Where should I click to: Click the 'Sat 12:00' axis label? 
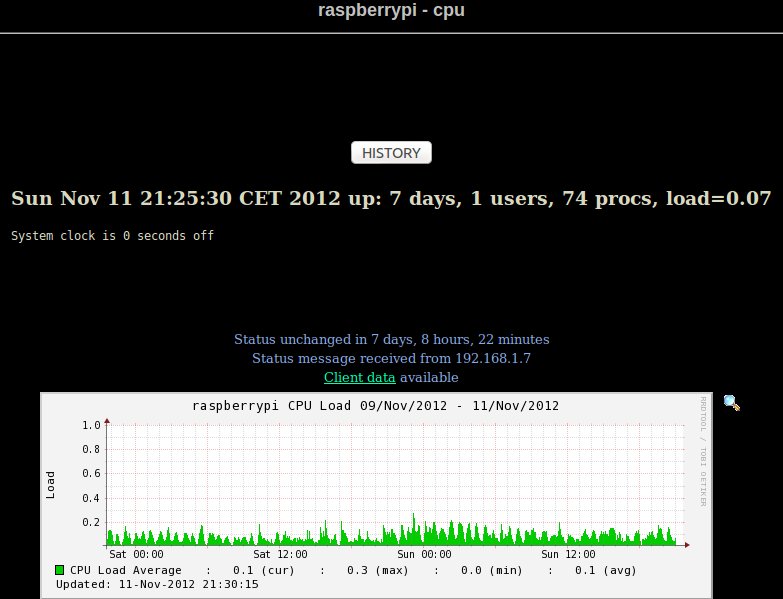point(280,554)
